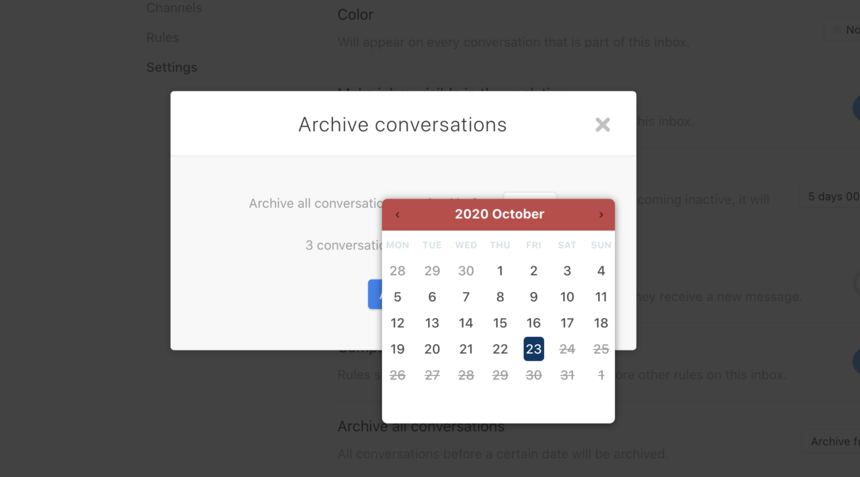860x477 pixels.
Task: Pick October 2 on the calendar
Action: (534, 271)
